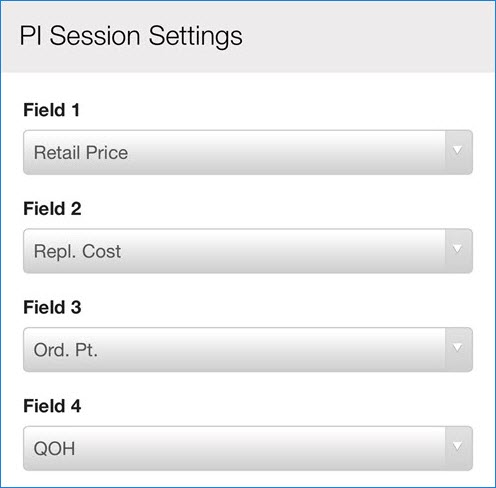Click the 'QOH' value text
Image resolution: width=496 pixels, height=488 pixels.
[x=54, y=449]
